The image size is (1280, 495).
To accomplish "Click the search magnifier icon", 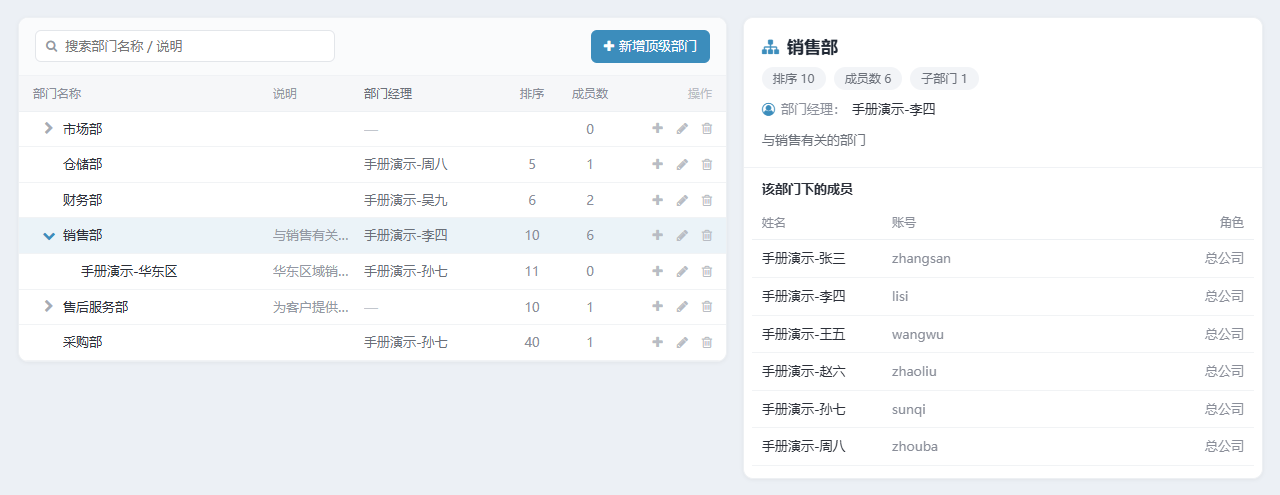I will tap(52, 46).
